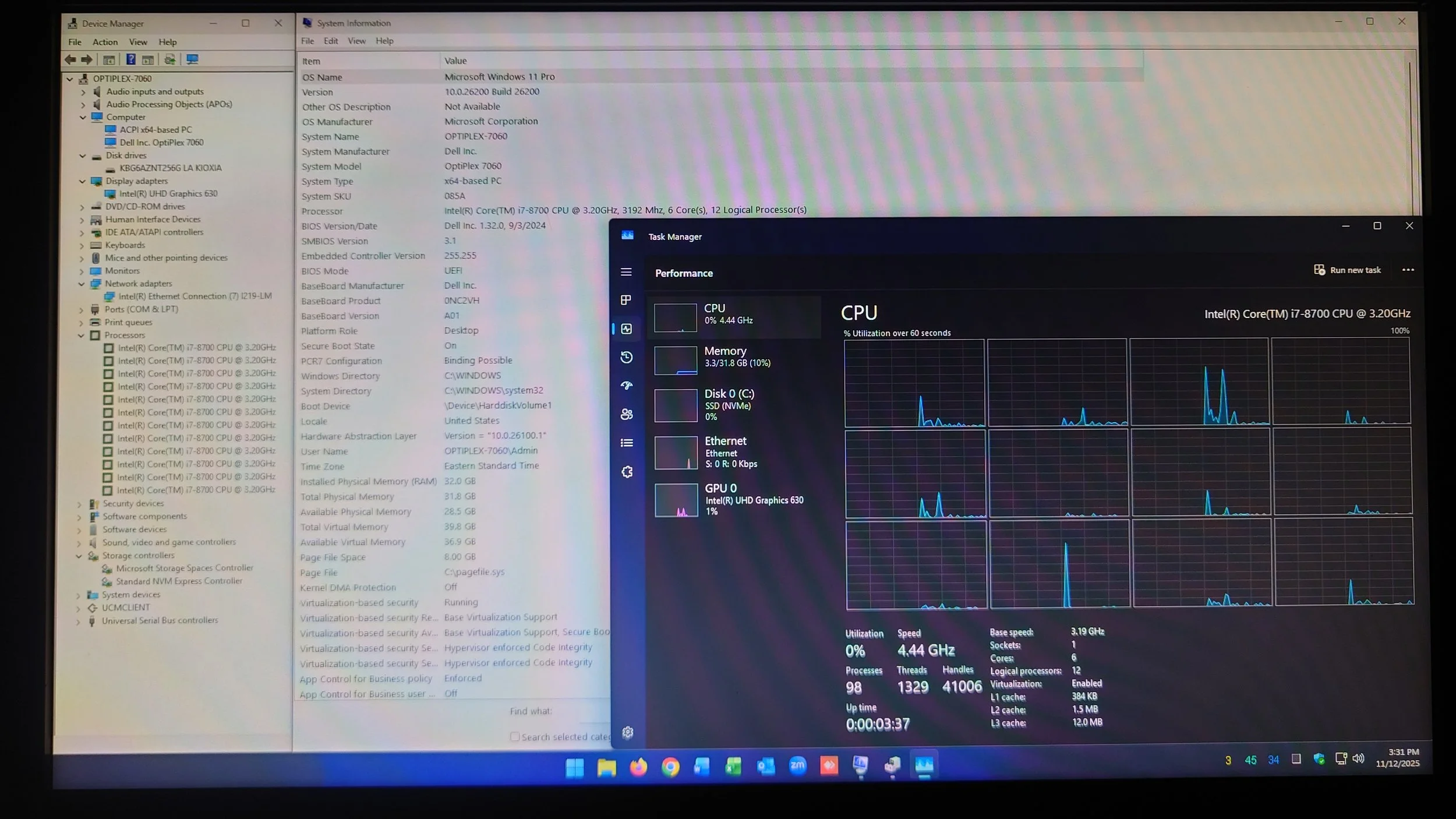Collapse the Processors tree node
Screen dimensions: 1456x819
81,336
